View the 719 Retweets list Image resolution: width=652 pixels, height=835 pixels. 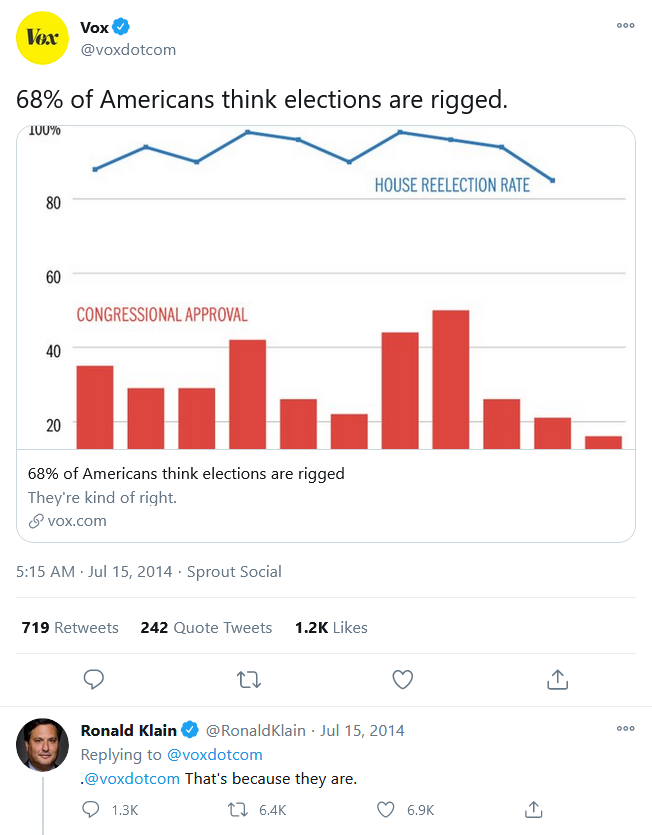point(70,627)
